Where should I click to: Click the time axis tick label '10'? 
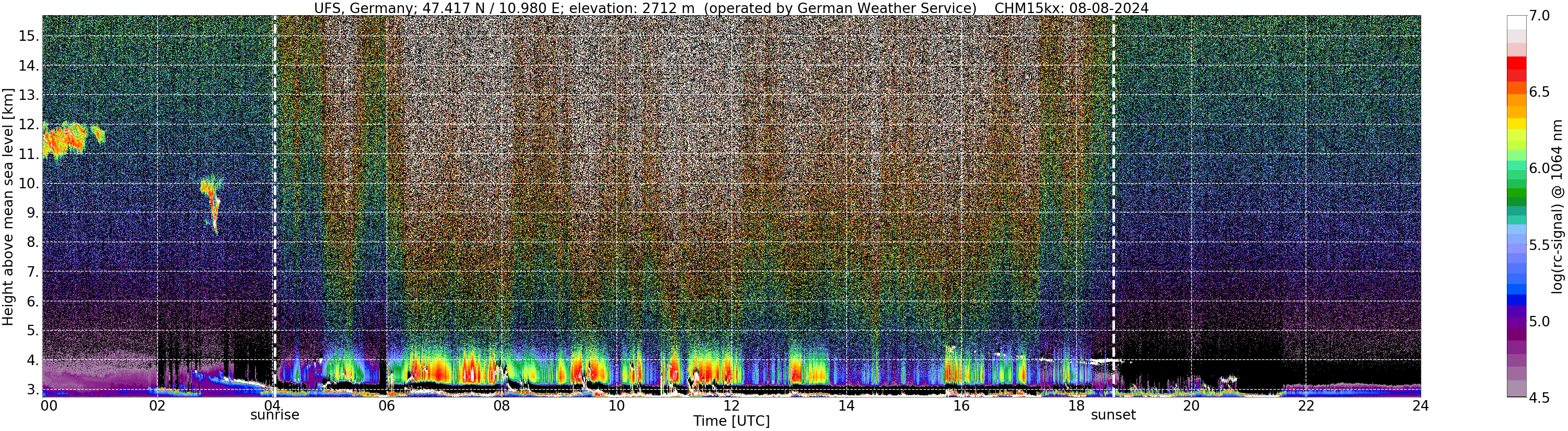click(617, 405)
